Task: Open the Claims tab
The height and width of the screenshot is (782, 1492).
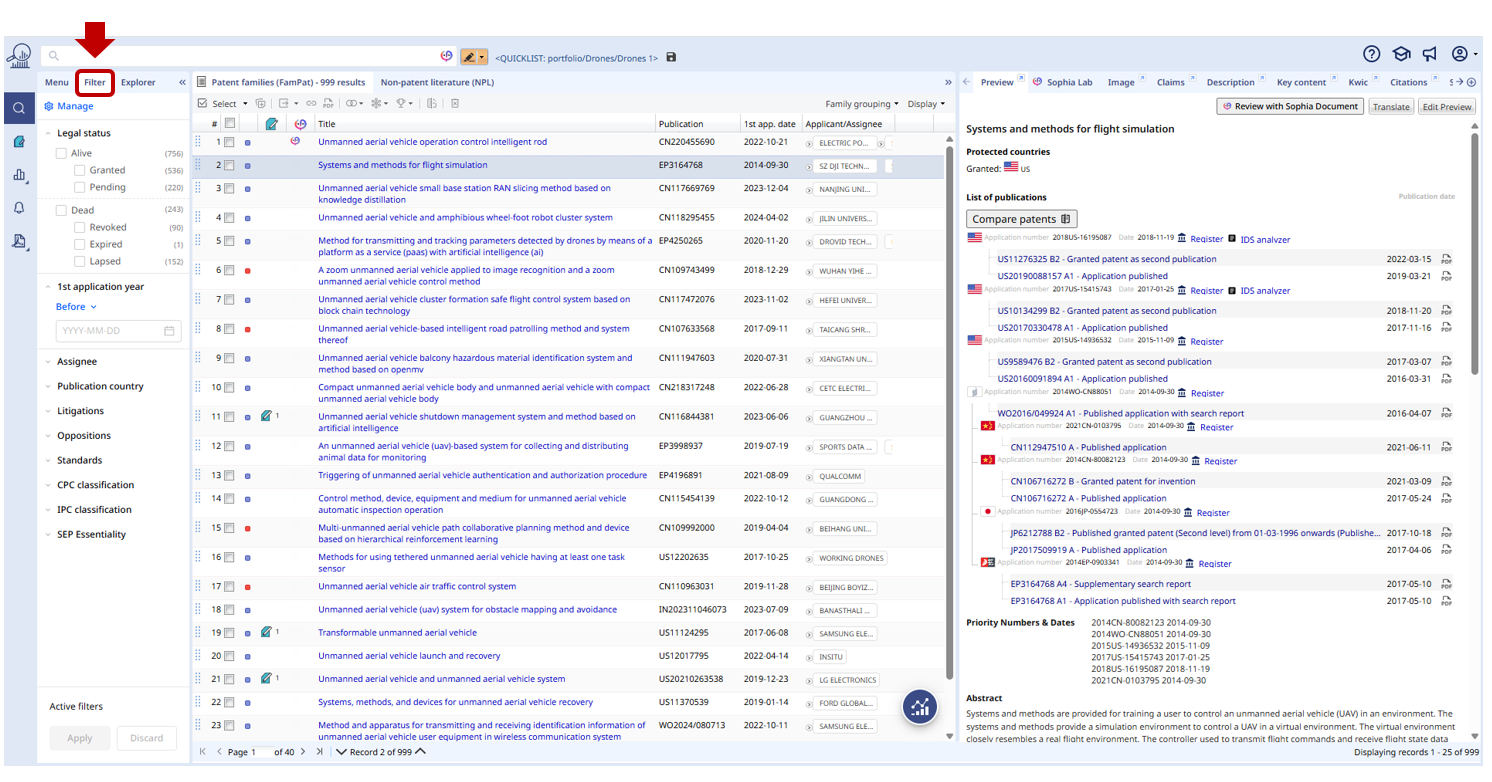Action: point(1170,82)
